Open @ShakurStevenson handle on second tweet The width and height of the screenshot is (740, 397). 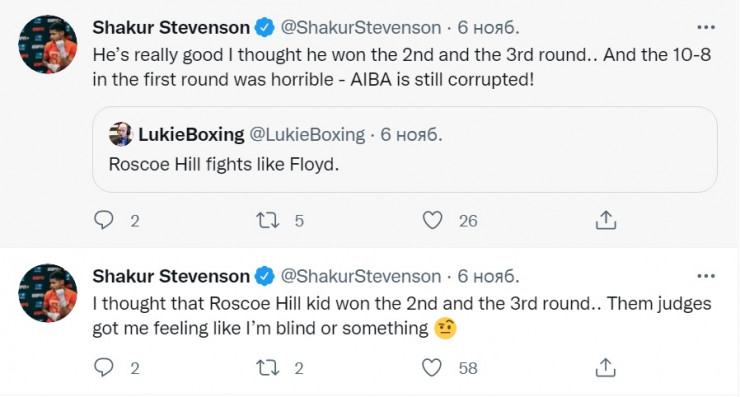pos(361,276)
